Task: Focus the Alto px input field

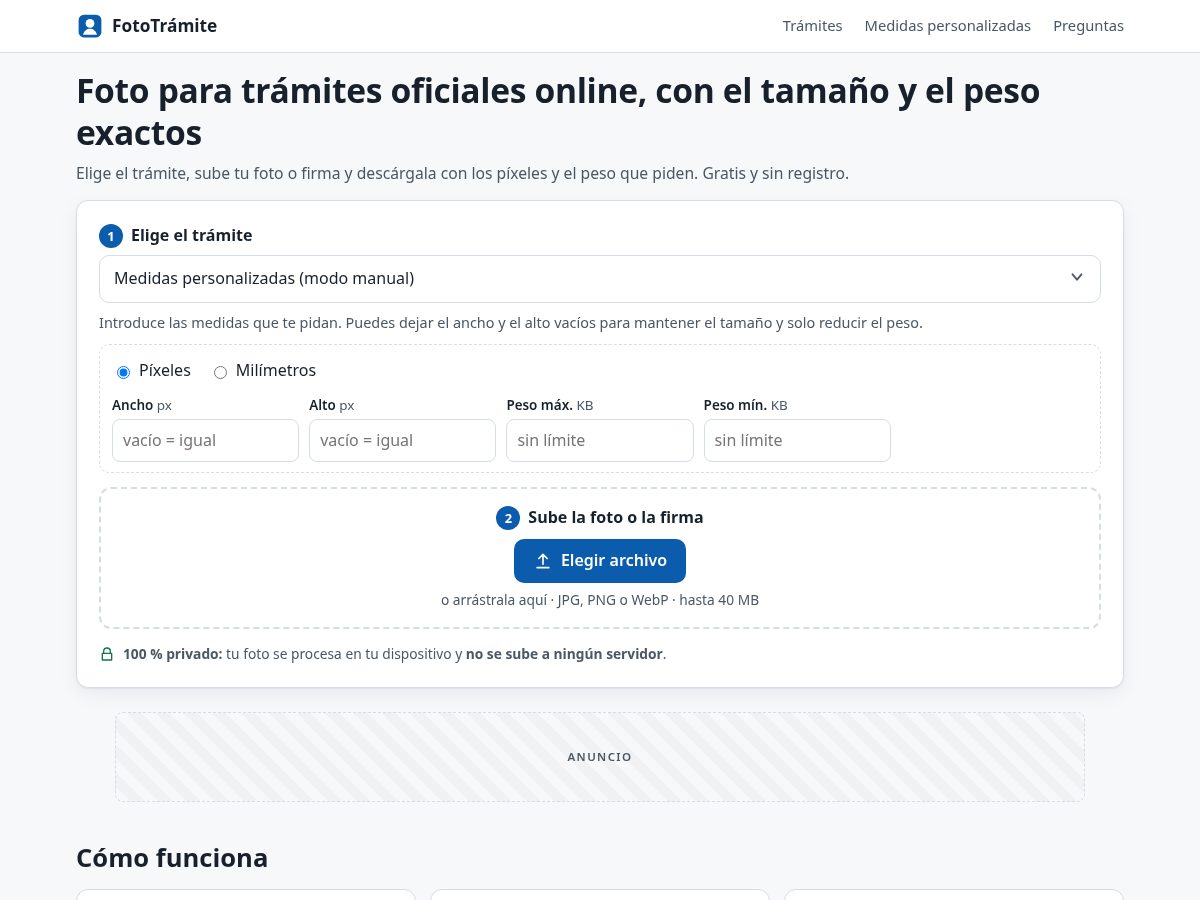Action: point(402,440)
